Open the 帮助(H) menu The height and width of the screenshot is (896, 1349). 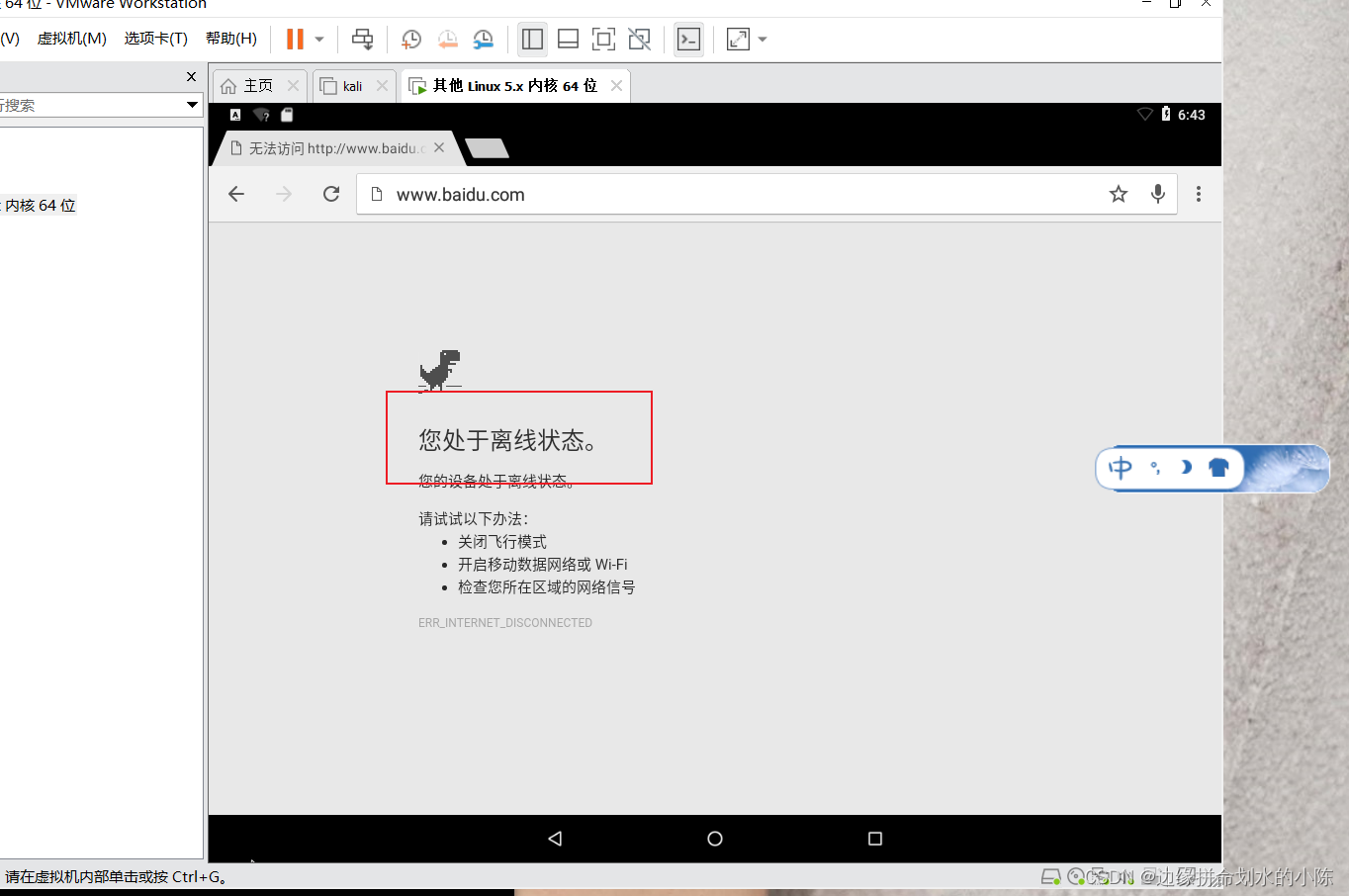pyautogui.click(x=231, y=39)
